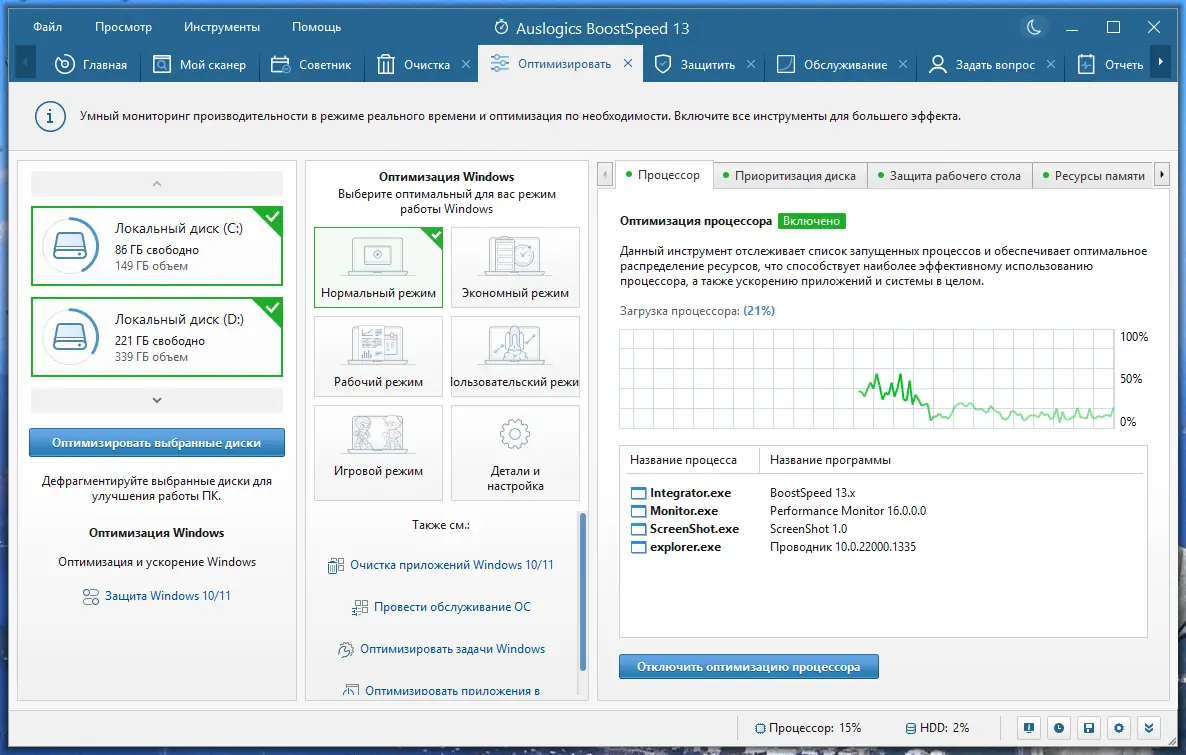
Task: Close the Задать вопрос tab
Action: (x=1051, y=64)
